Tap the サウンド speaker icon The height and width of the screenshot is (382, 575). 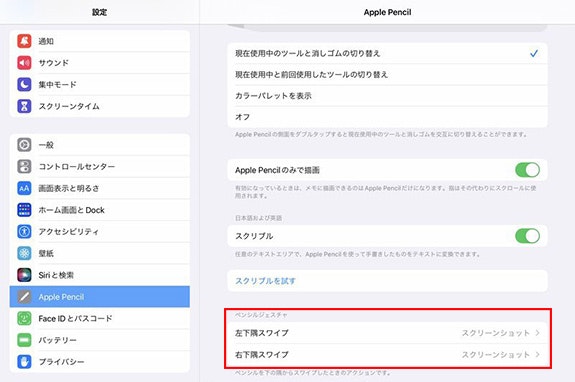click(x=24, y=63)
